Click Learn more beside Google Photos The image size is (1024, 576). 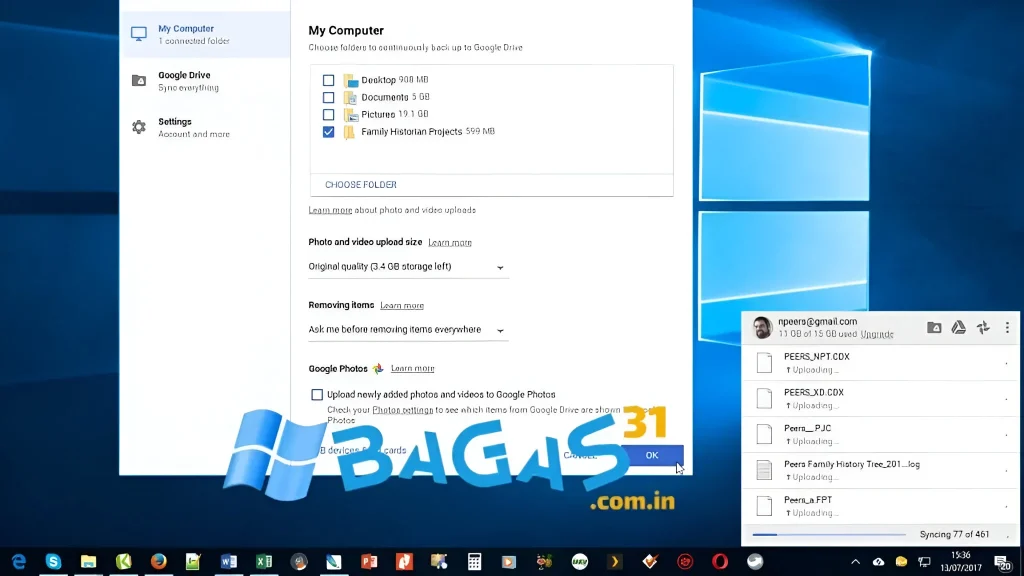[412, 368]
